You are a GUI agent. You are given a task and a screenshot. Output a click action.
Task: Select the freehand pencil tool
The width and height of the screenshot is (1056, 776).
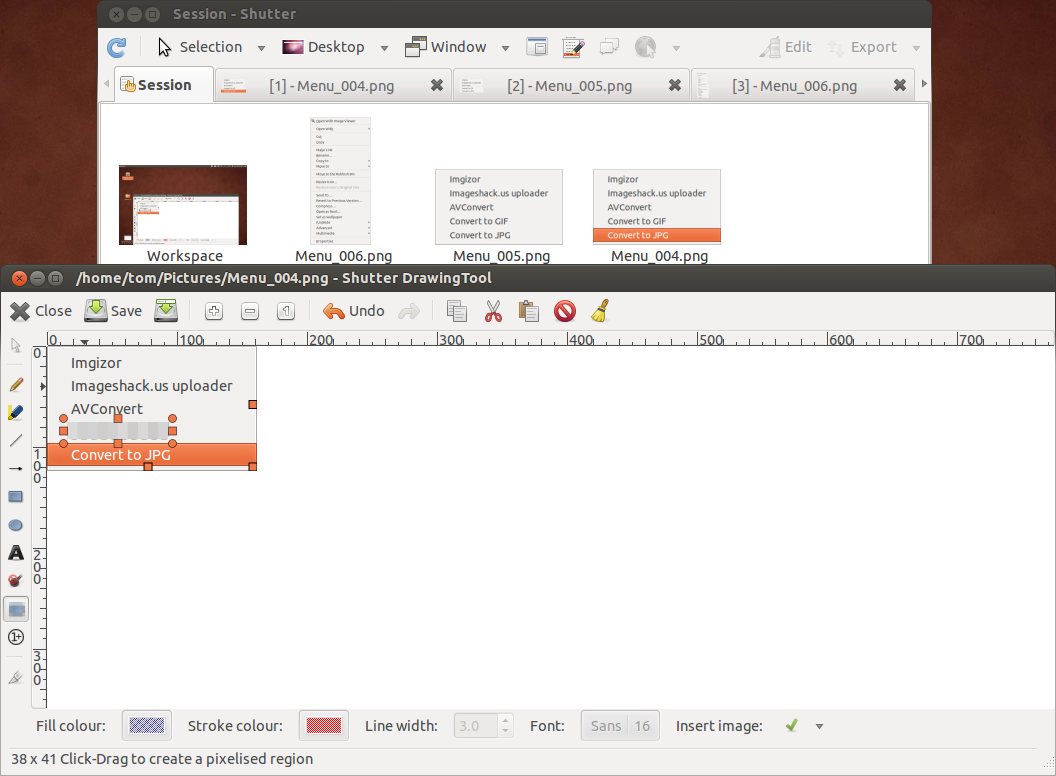coord(16,385)
